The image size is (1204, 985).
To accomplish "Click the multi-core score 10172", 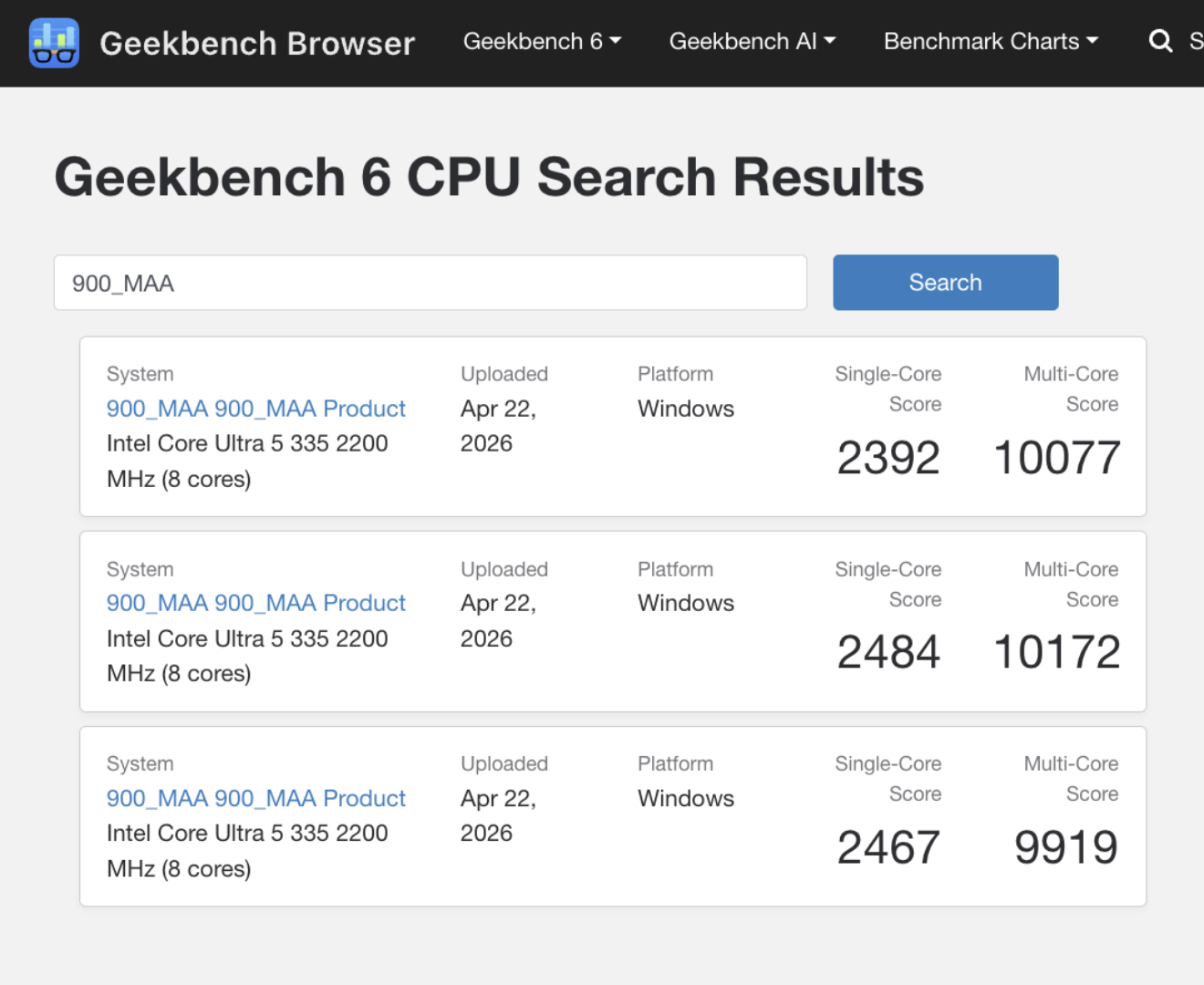I will (1056, 652).
